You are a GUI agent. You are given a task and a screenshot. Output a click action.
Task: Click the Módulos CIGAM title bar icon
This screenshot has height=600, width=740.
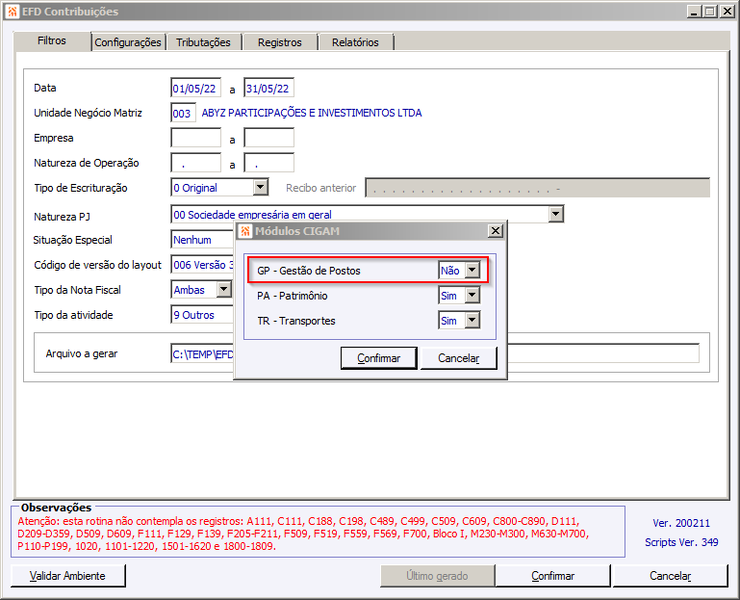[x=245, y=231]
